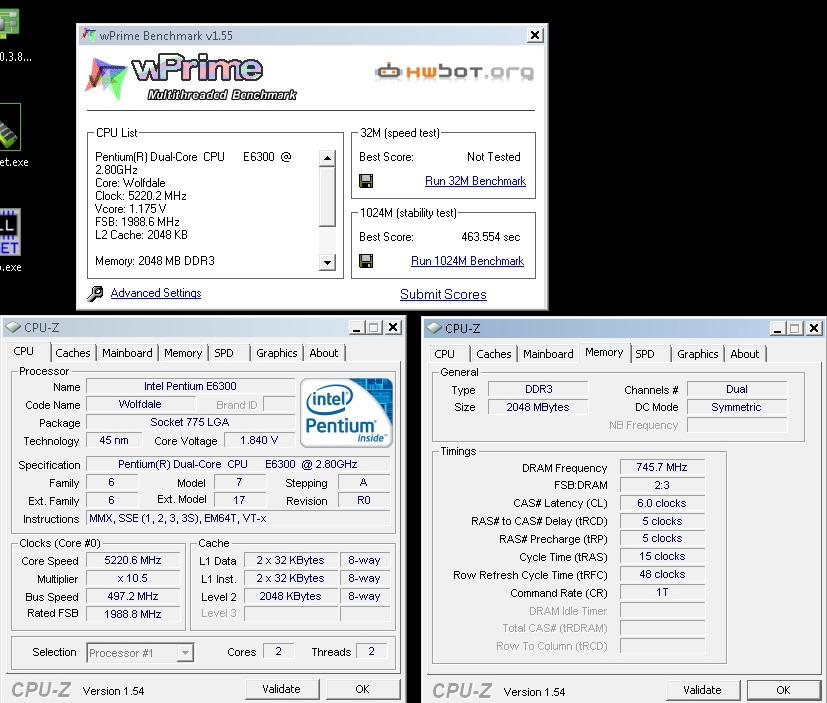Click the Intel Pentium inside badge
This screenshot has height=703, width=827.
point(347,412)
